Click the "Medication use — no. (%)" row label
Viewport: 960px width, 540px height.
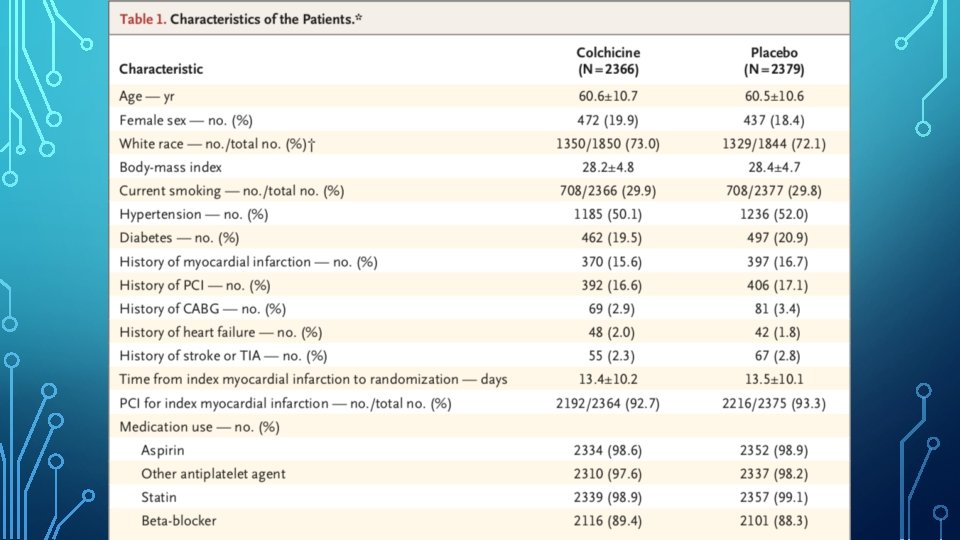pos(198,427)
